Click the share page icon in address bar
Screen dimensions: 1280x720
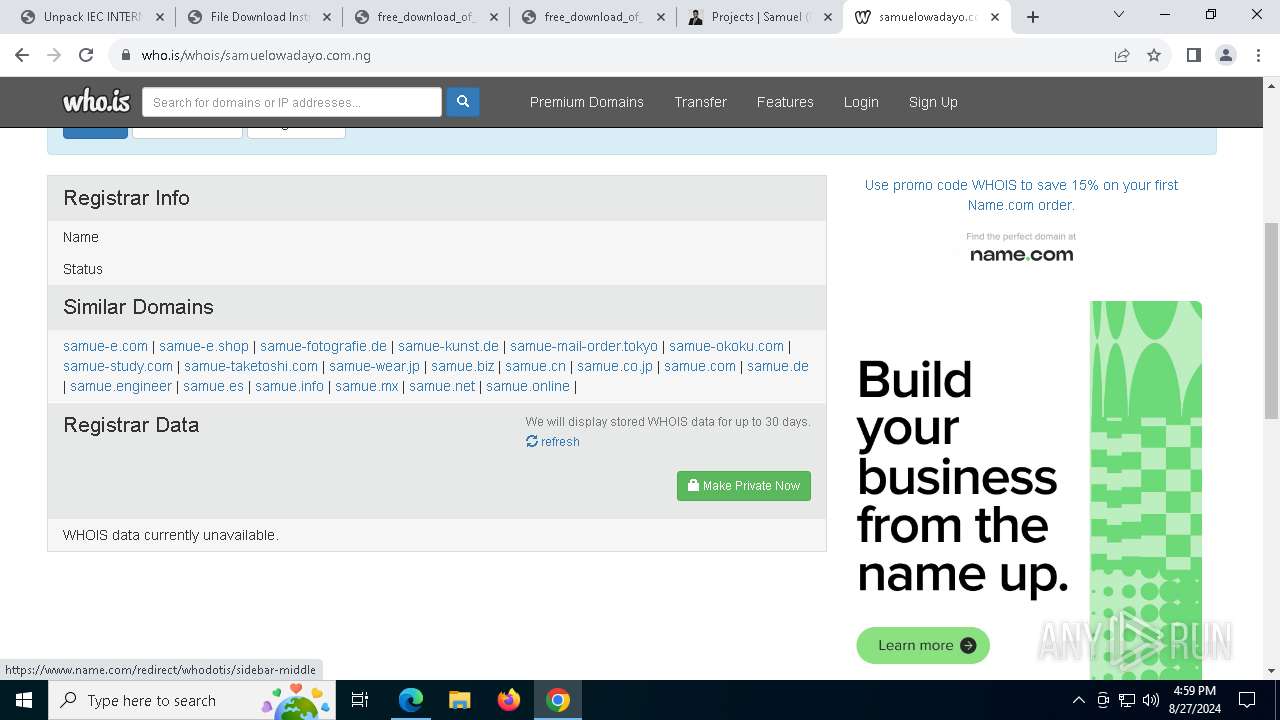click(x=1122, y=55)
